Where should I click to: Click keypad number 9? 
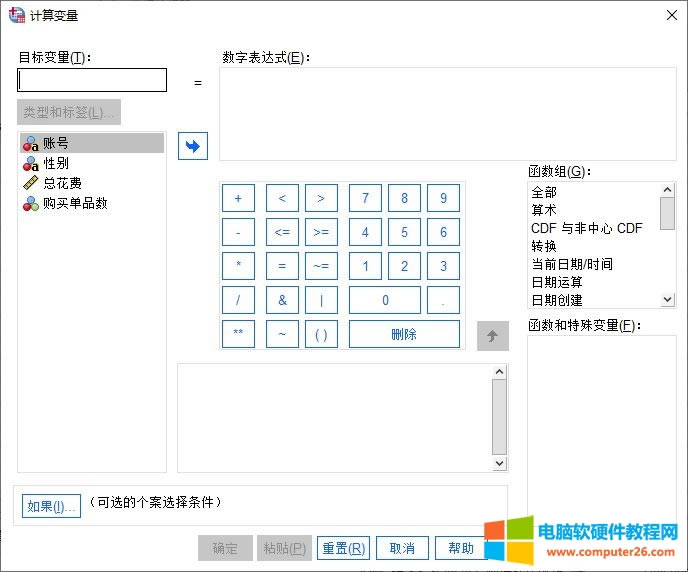coord(443,198)
